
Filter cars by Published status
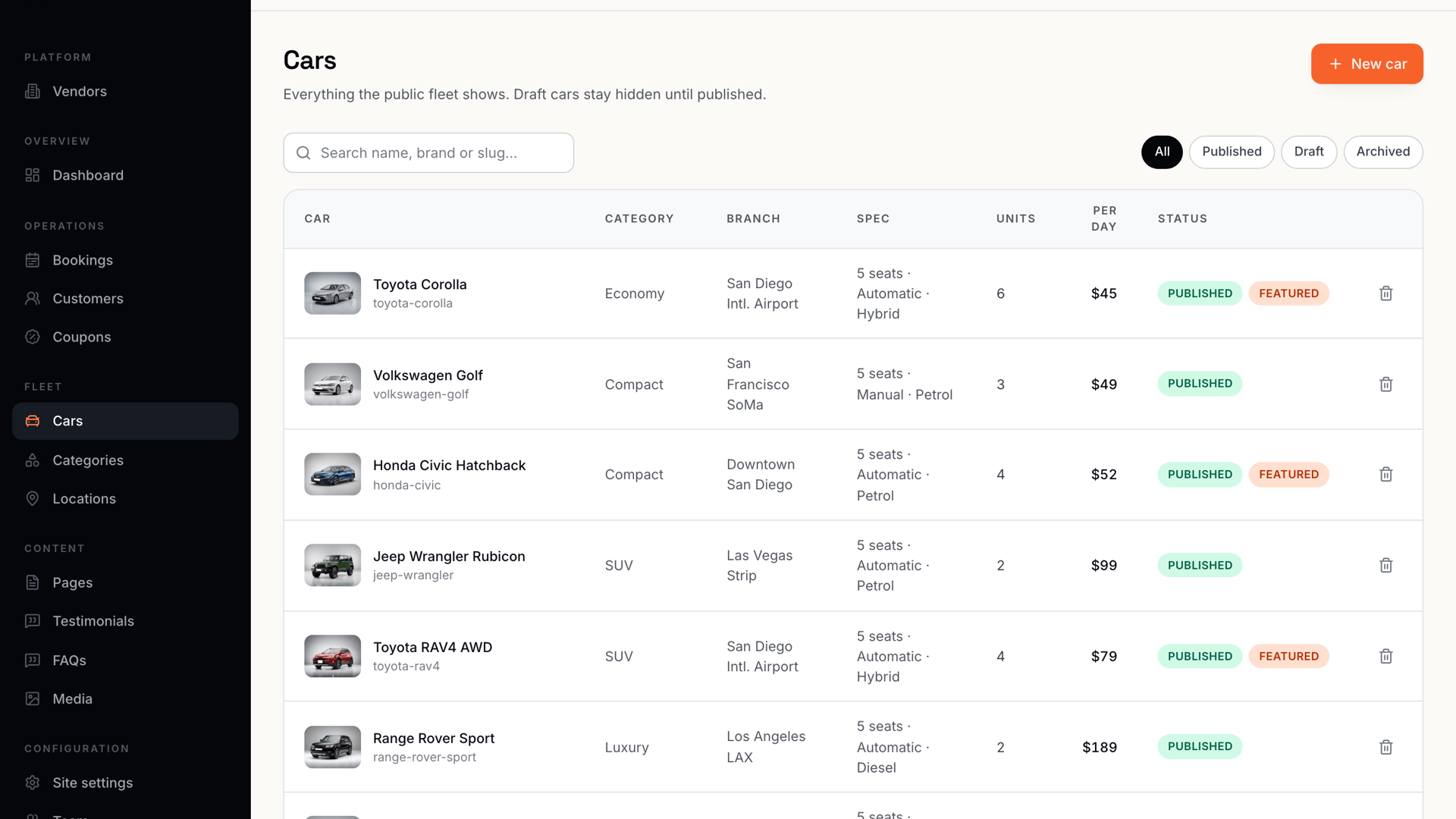pyautogui.click(x=1232, y=152)
